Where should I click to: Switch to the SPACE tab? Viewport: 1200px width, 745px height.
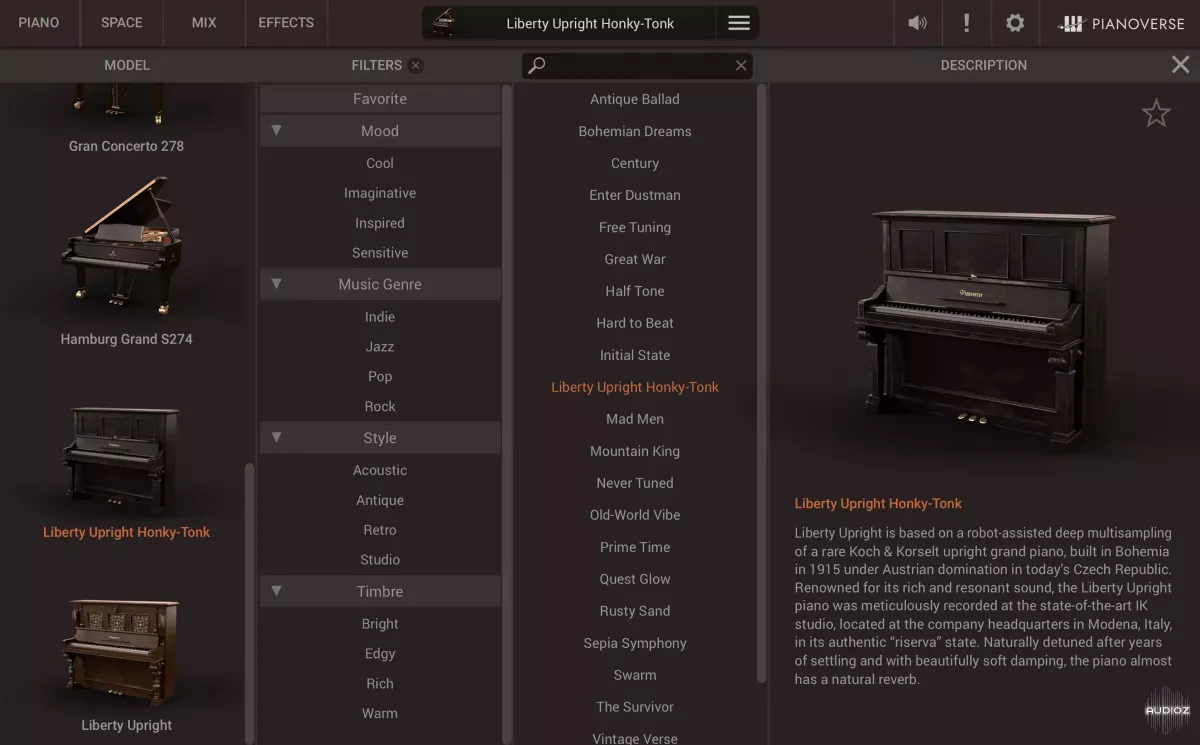coord(122,22)
